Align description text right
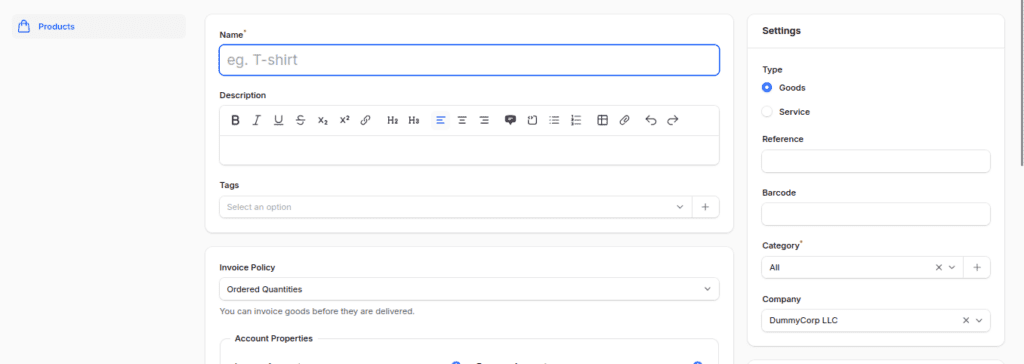Screen dimensions: 1024x364 (484, 120)
